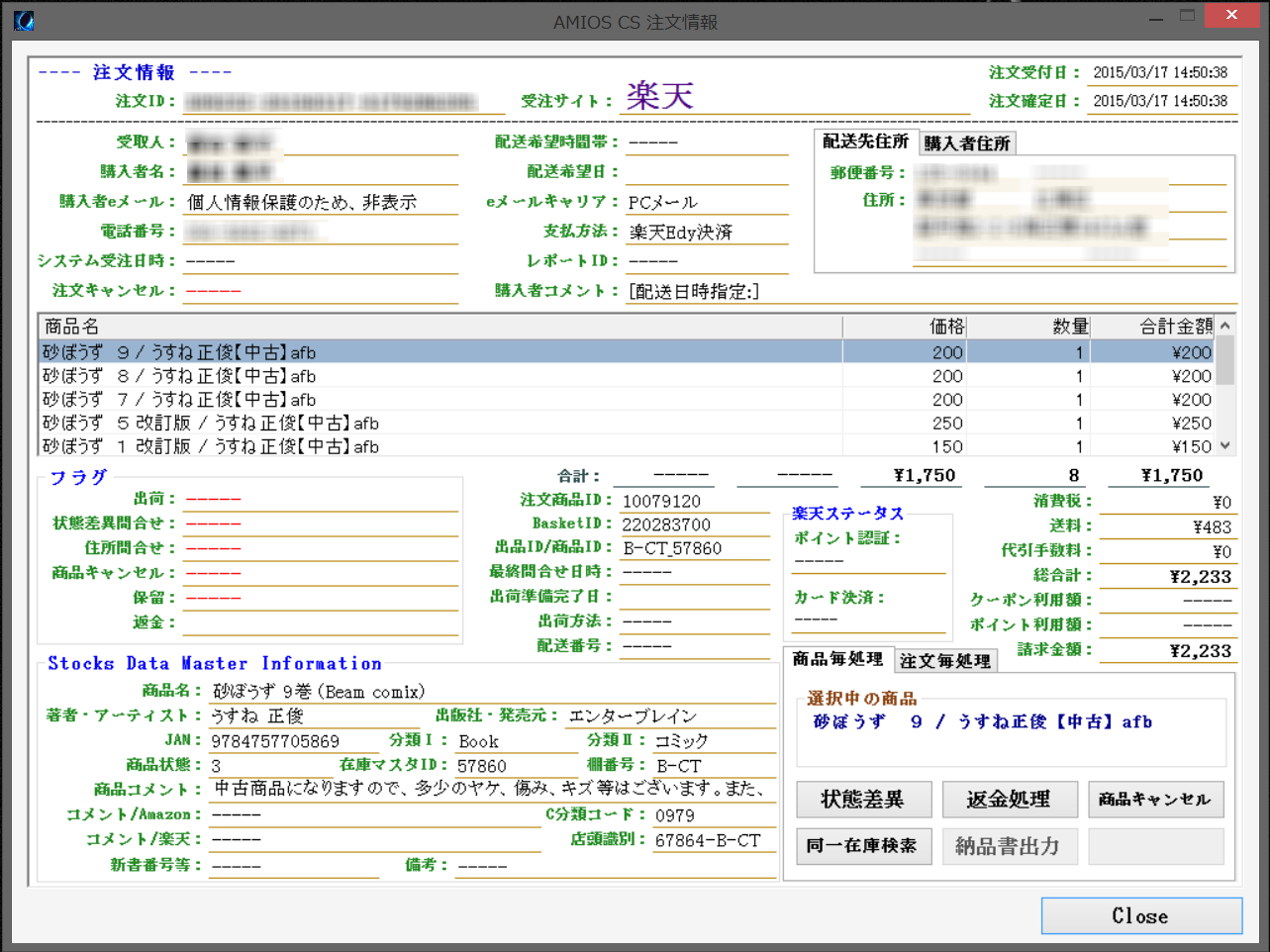
Task: Click the 消費税 value ¥0
Action: coord(1166,503)
